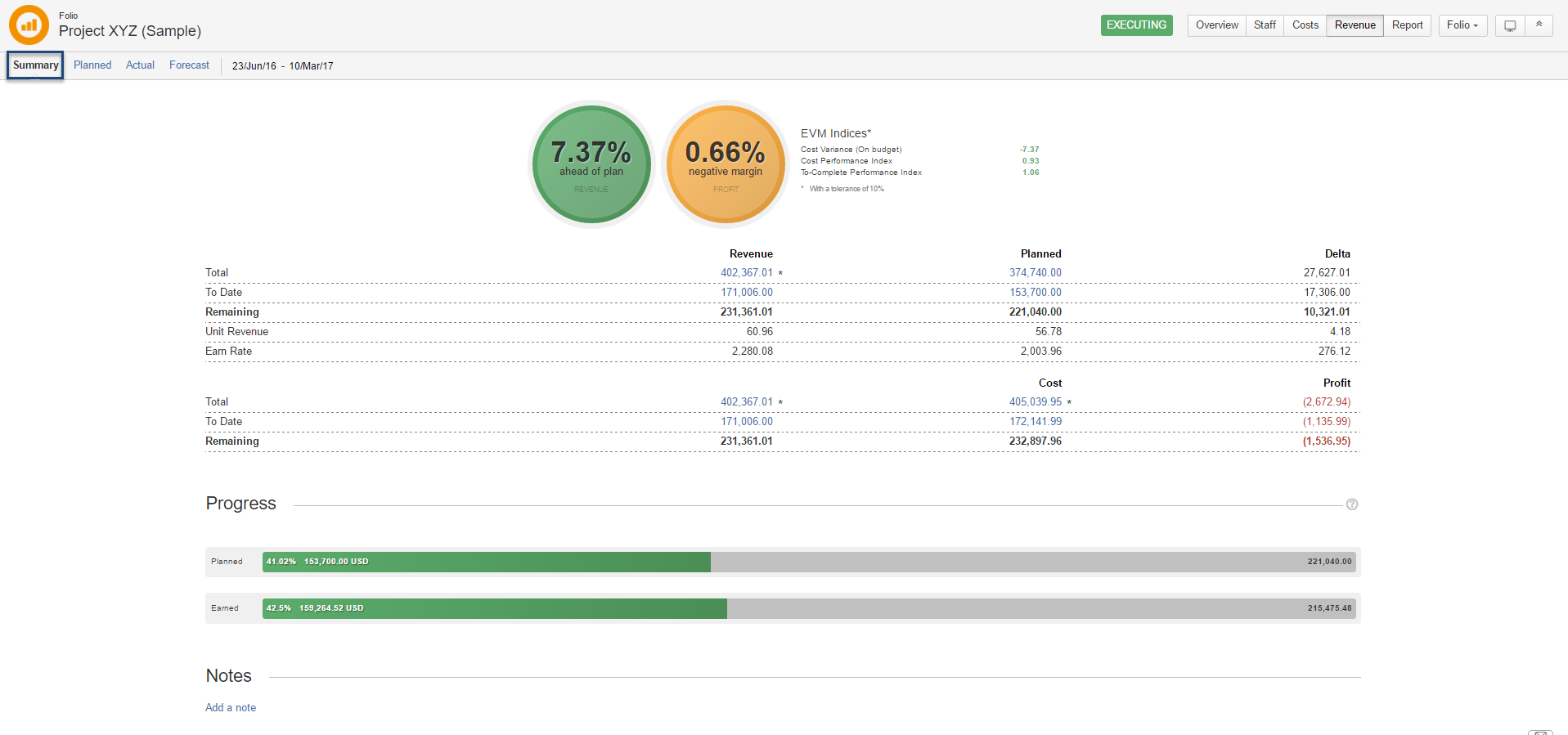Open the Folio dropdown menu
This screenshot has height=735, width=1568.
[1462, 25]
